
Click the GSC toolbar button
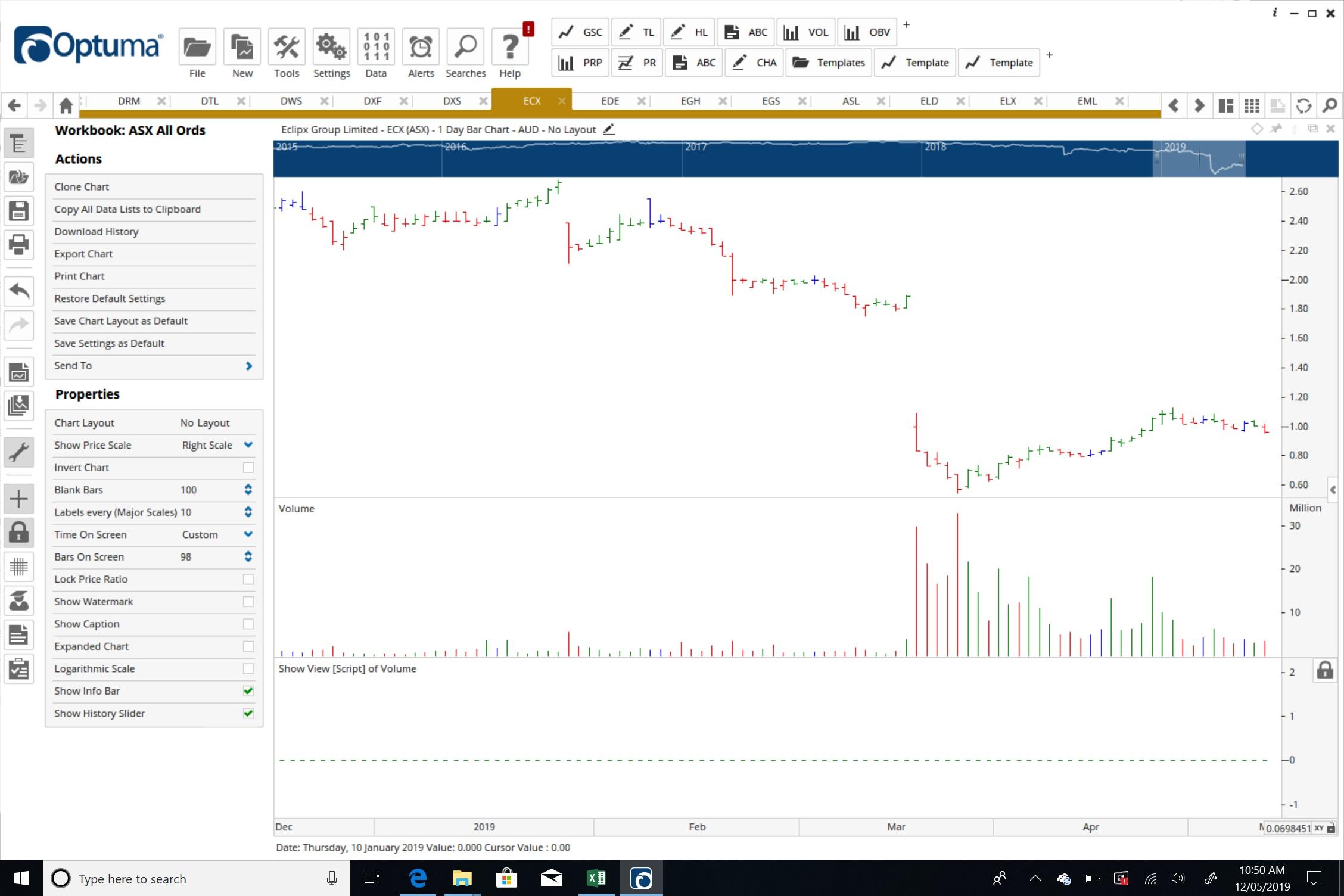pos(580,32)
